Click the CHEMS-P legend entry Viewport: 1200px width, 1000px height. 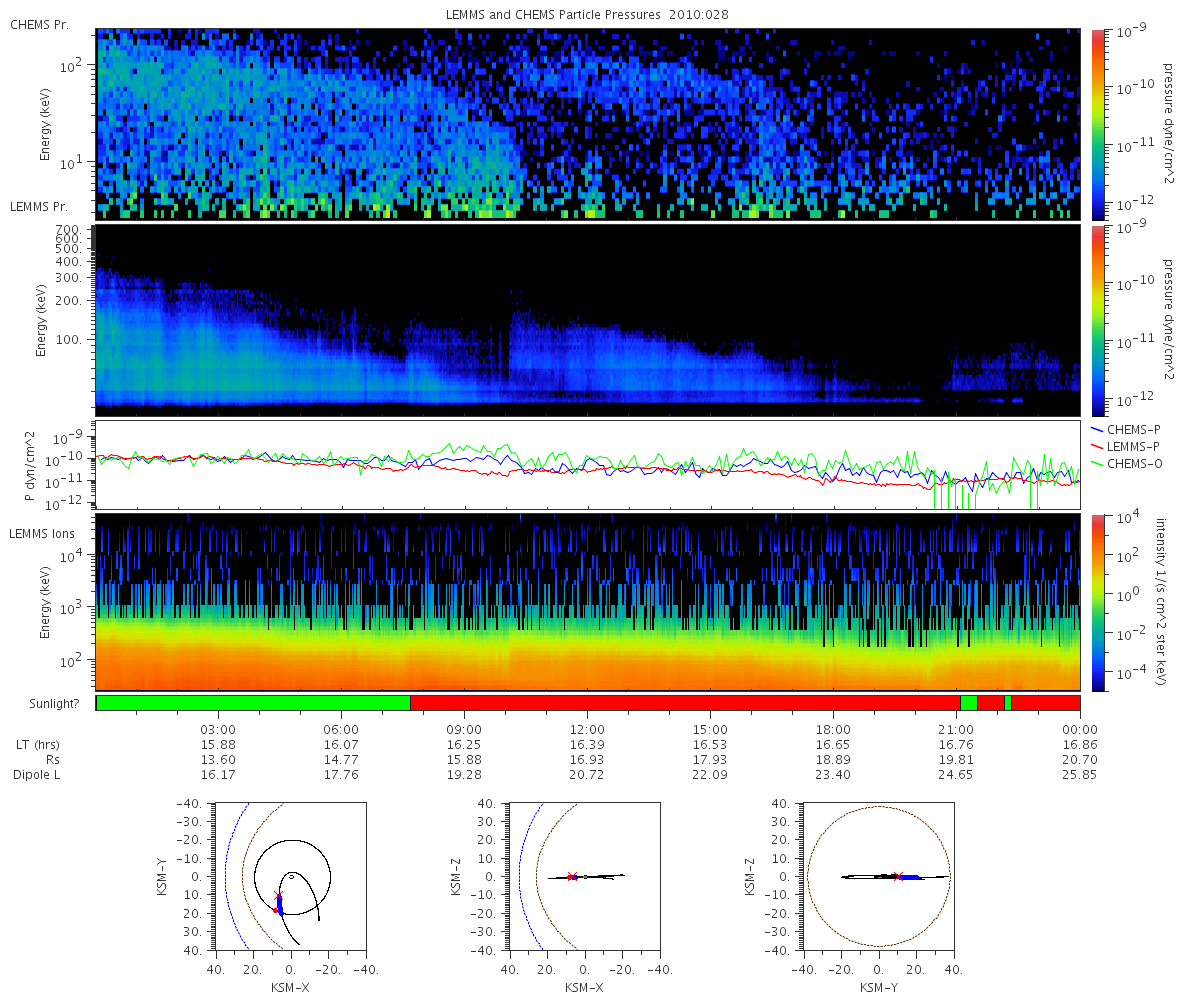click(x=1125, y=429)
